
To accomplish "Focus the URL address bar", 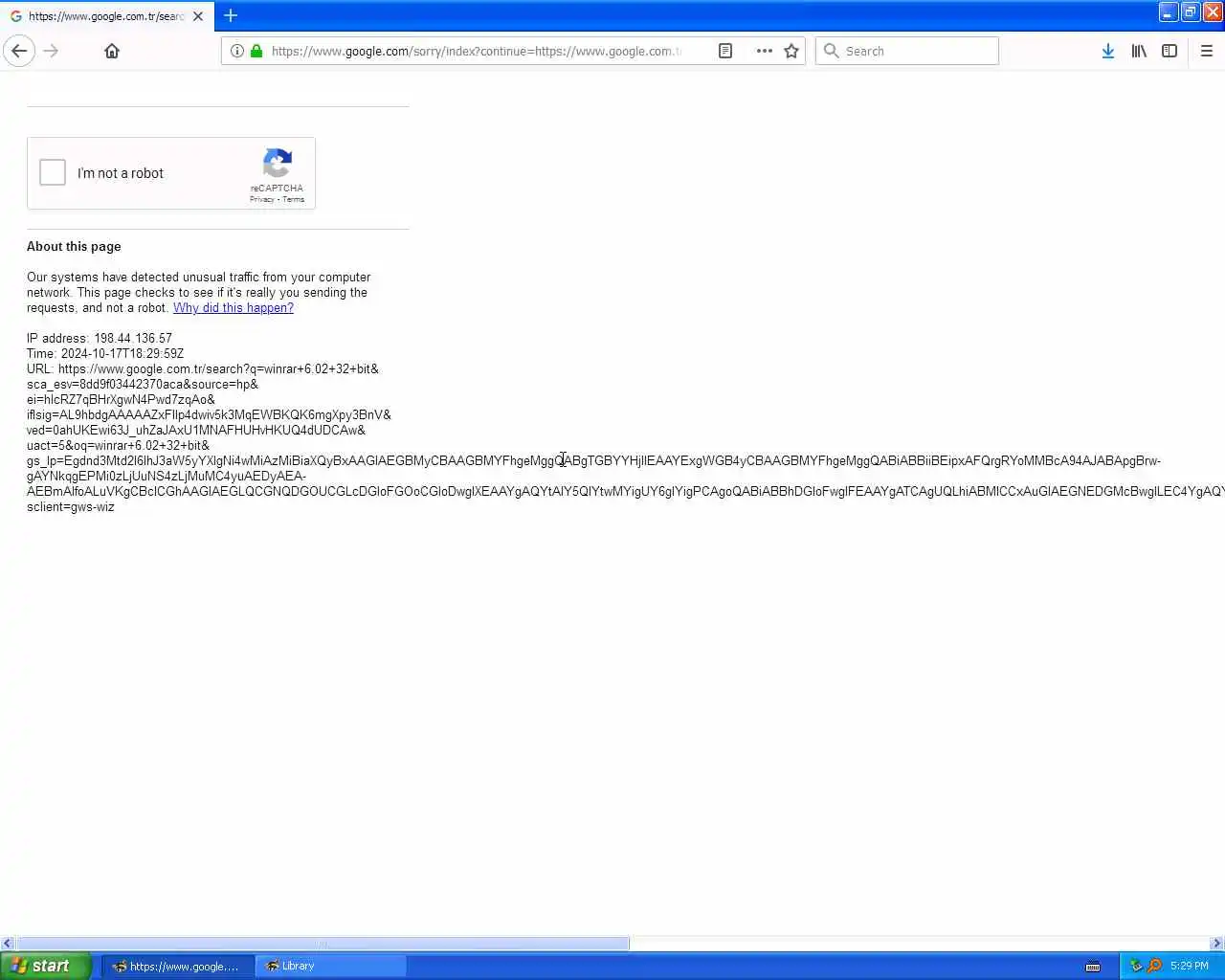I will coord(476,51).
